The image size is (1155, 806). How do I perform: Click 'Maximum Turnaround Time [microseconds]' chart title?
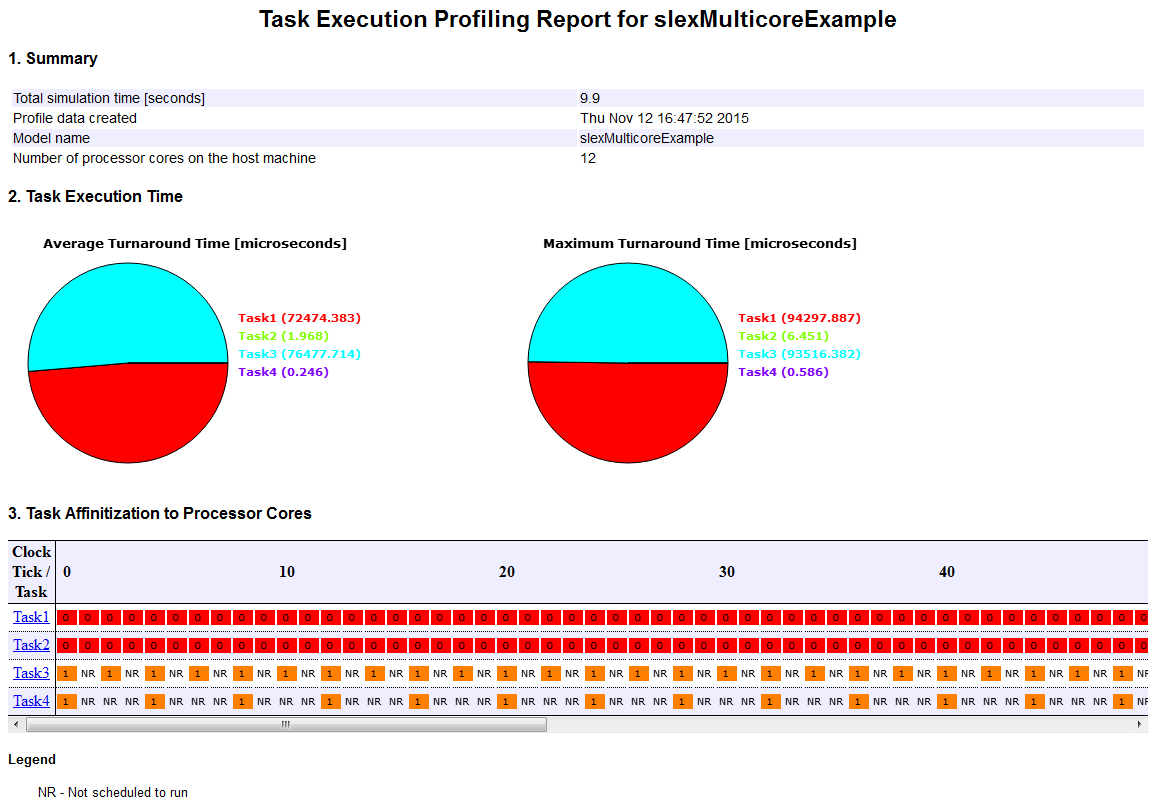(700, 243)
